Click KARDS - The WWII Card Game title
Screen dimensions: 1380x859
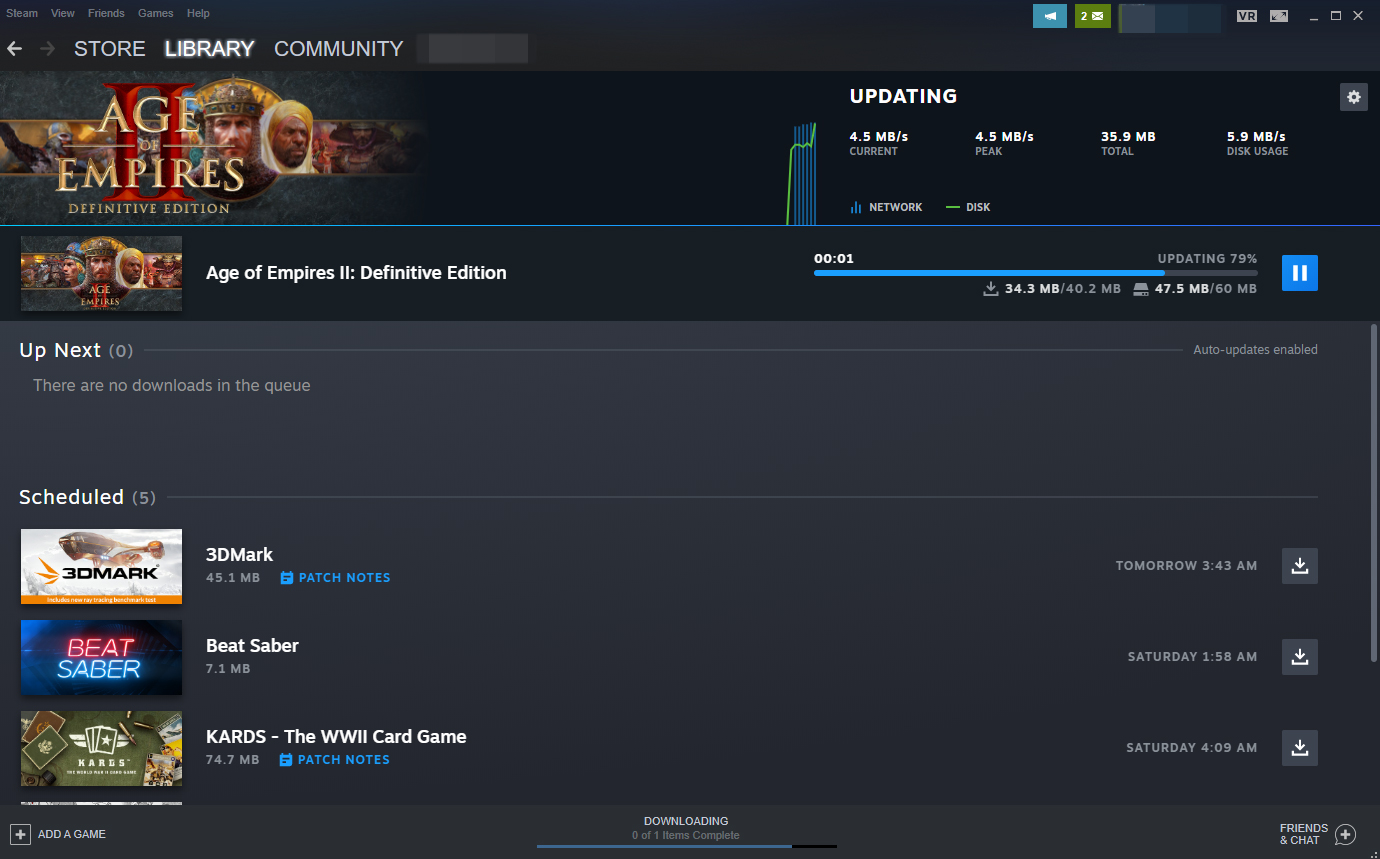click(336, 737)
